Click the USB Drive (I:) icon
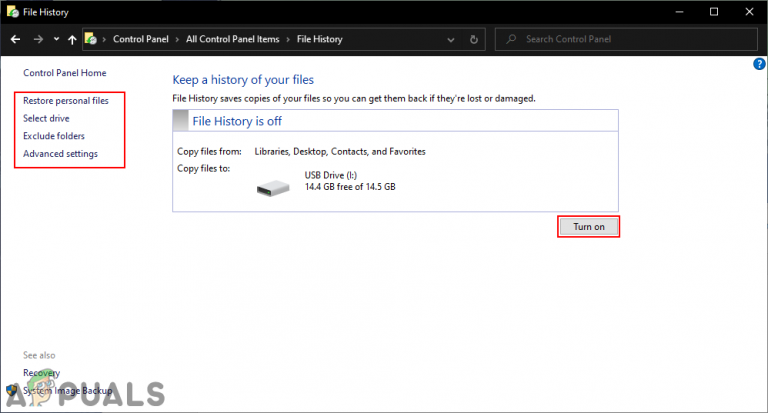 [x=273, y=188]
